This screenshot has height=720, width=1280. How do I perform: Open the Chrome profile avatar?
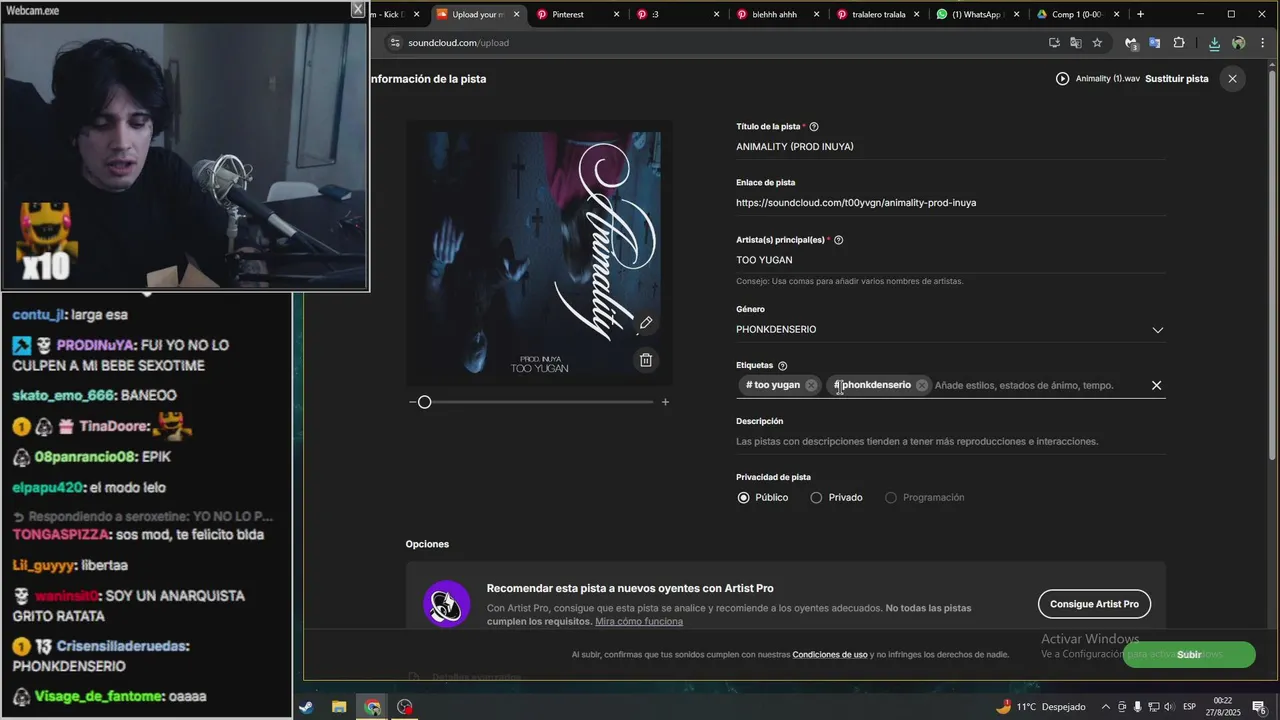pos(1238,43)
